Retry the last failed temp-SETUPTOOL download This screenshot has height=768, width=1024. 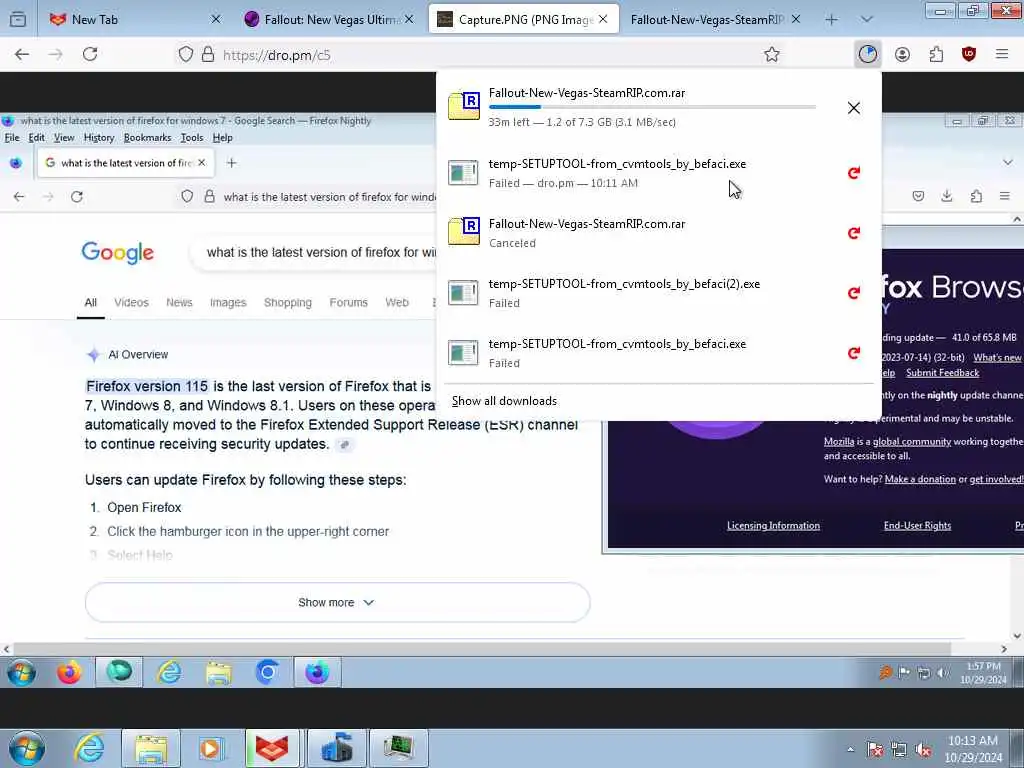tap(853, 353)
